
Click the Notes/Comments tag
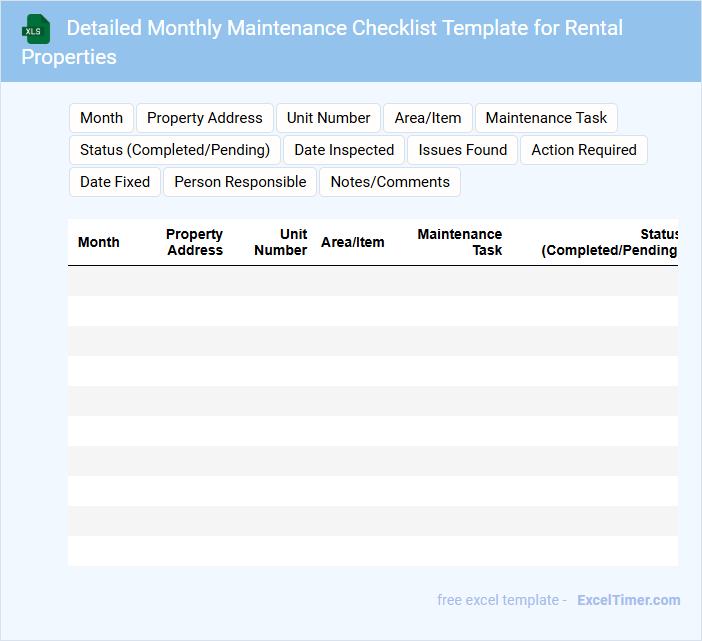(x=390, y=182)
